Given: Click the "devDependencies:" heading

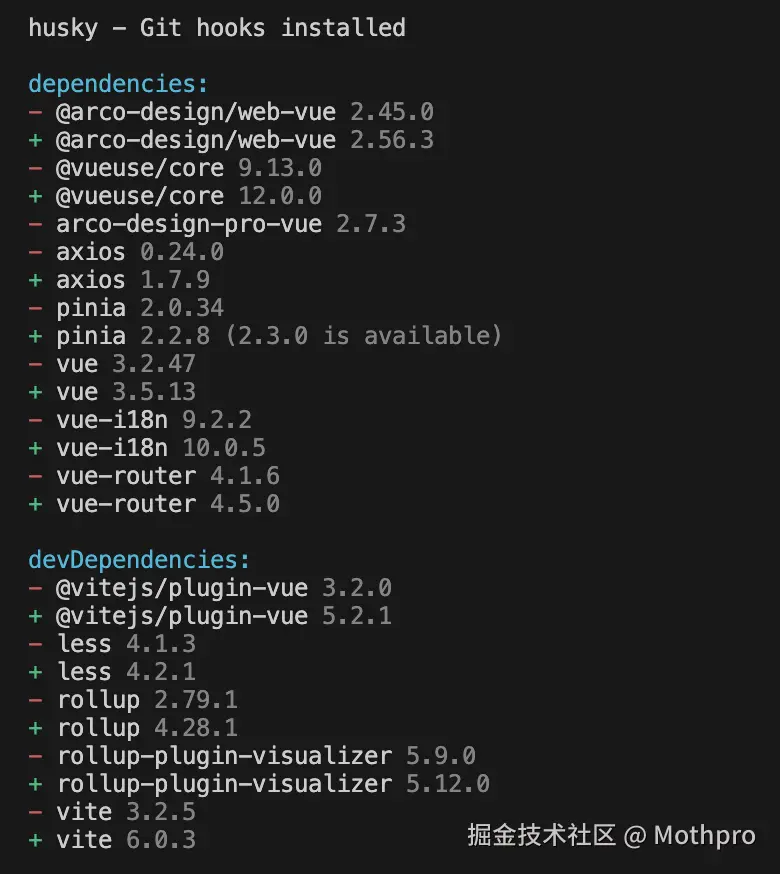Looking at the screenshot, I should tap(139, 560).
